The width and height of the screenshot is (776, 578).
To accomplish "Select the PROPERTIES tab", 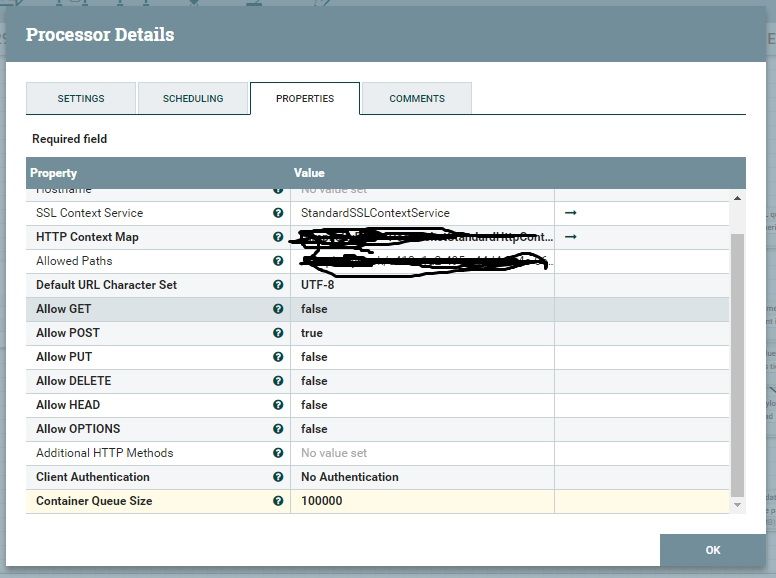I will pyautogui.click(x=305, y=98).
